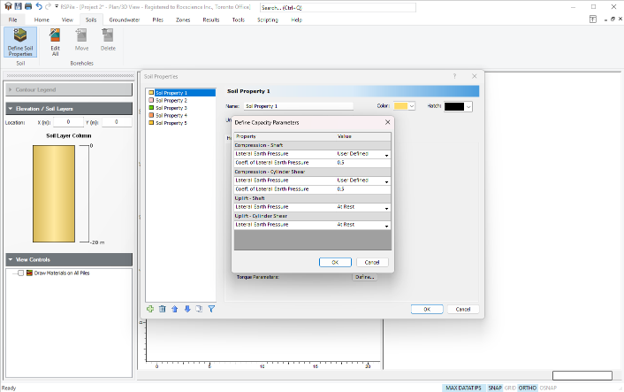The image size is (624, 392).
Task: Click Define button for Torque Parameters
Action: pyautogui.click(x=365, y=277)
